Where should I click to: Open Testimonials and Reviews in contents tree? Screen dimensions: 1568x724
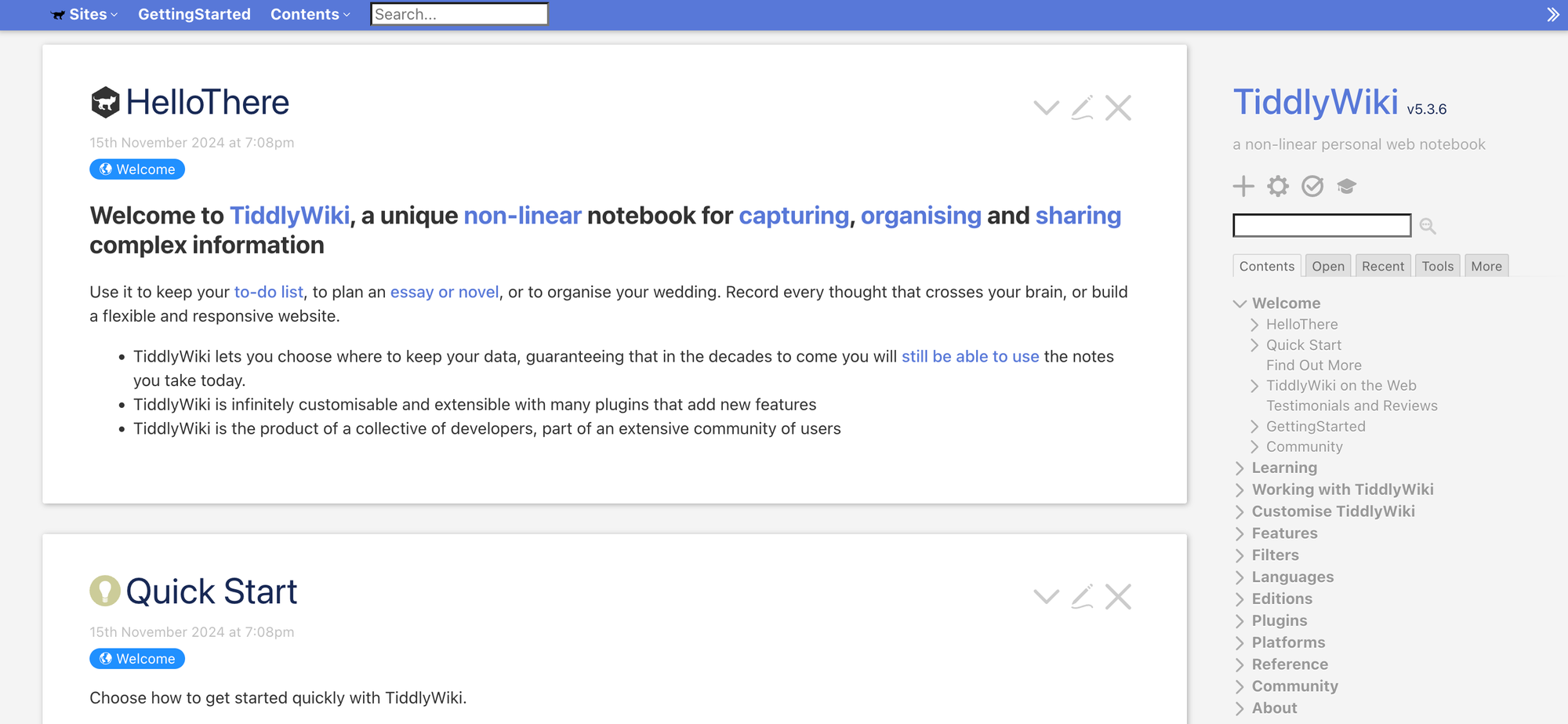[x=1352, y=406]
